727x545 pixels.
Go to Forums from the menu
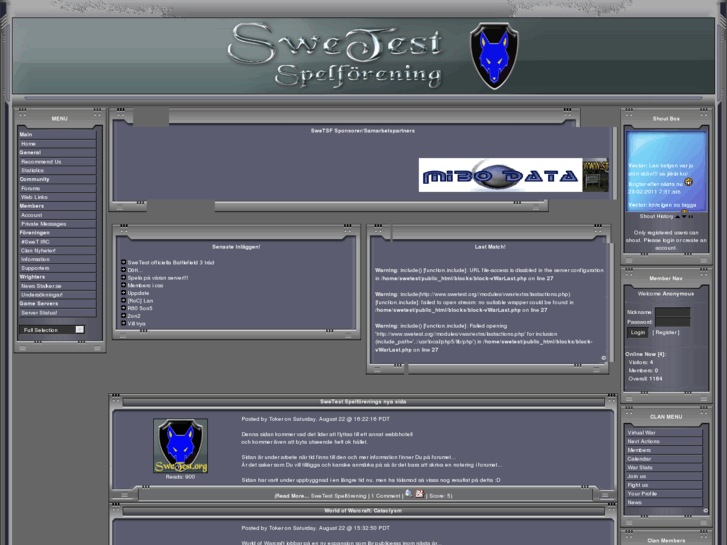click(30, 188)
